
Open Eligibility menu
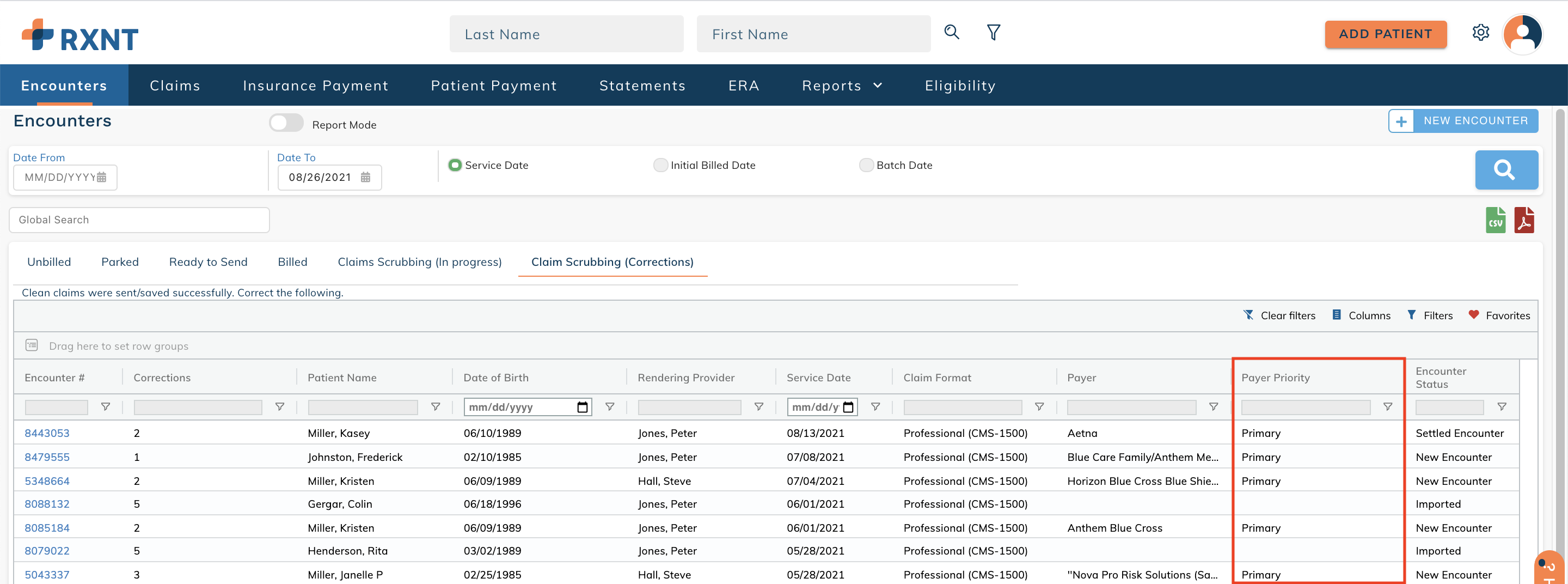click(x=960, y=86)
